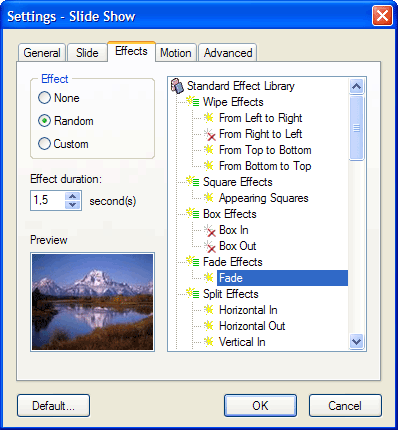
Task: Select the Split Effects tree node
Action: 231,294
